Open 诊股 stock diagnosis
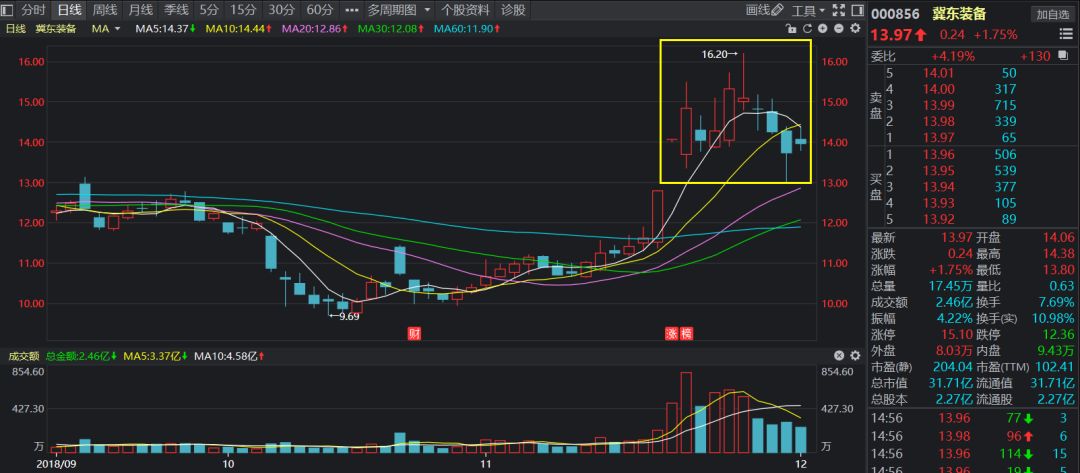The image size is (1080, 473). (x=513, y=10)
